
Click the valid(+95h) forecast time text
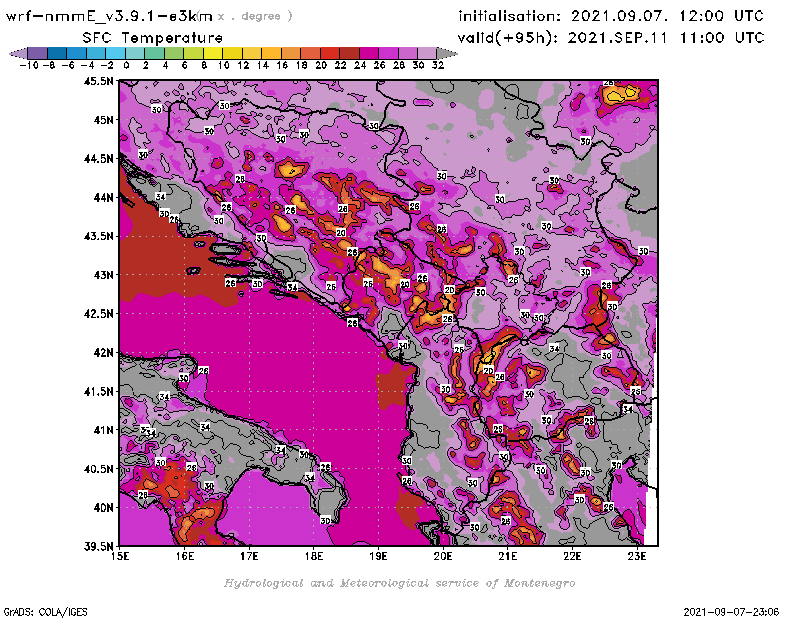[610, 38]
